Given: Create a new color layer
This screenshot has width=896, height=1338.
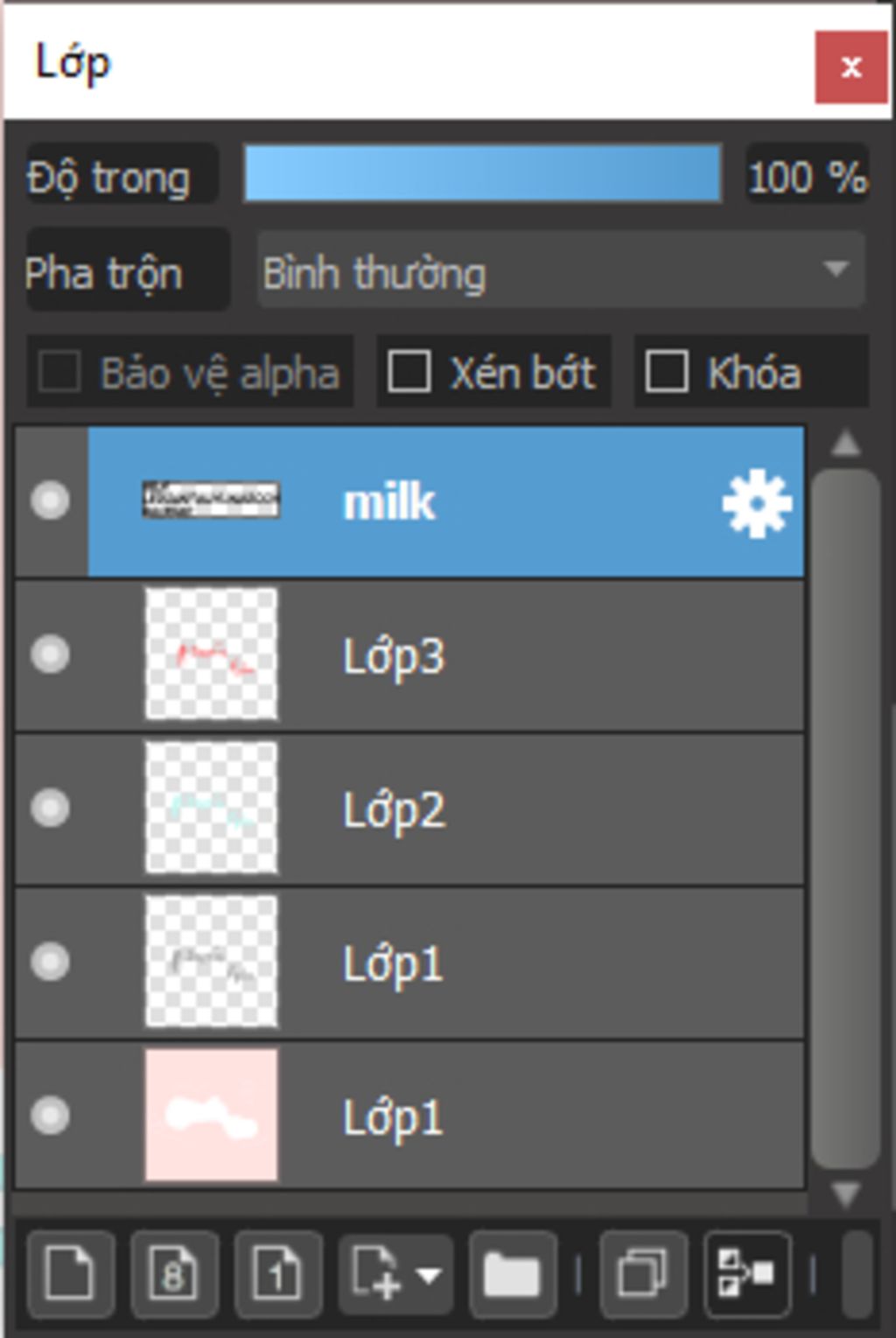Looking at the screenshot, I should point(70,1273).
